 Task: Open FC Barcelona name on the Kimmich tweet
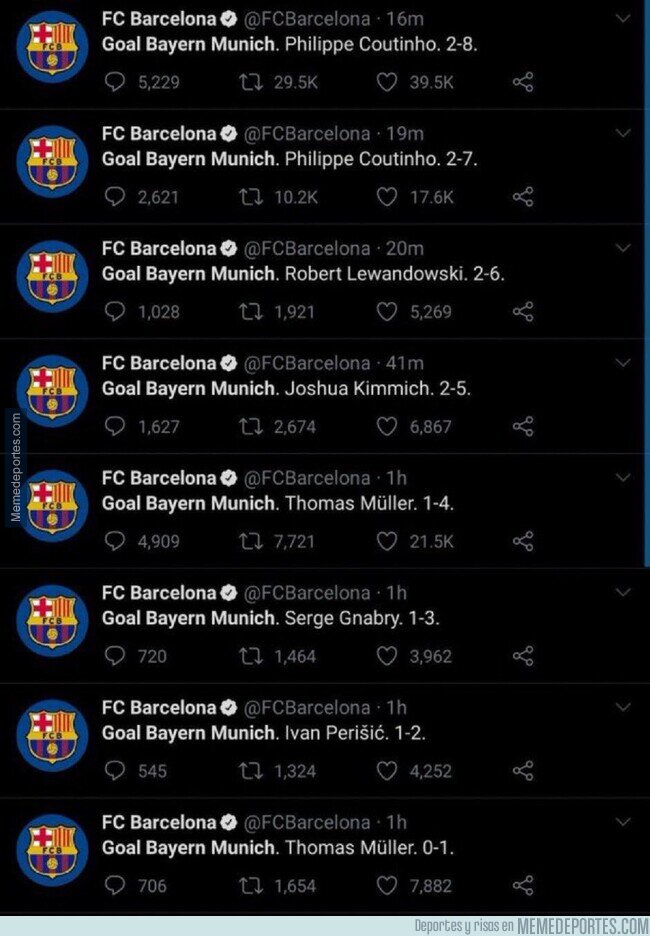pyautogui.click(x=159, y=363)
